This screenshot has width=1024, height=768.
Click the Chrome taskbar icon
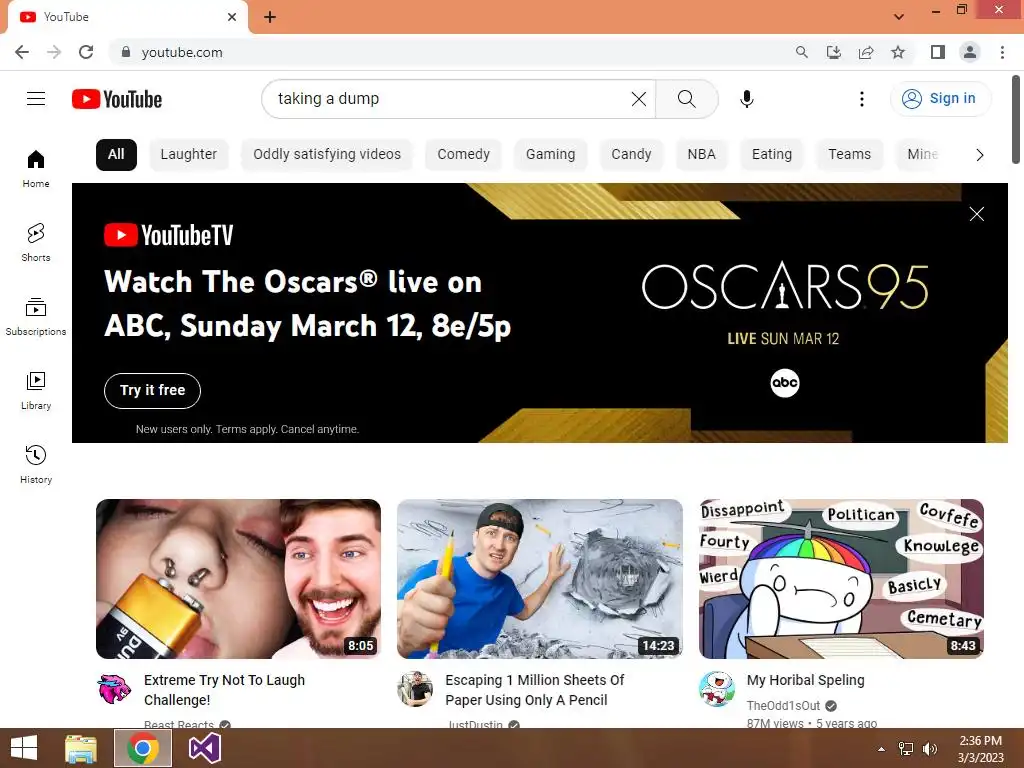point(143,748)
